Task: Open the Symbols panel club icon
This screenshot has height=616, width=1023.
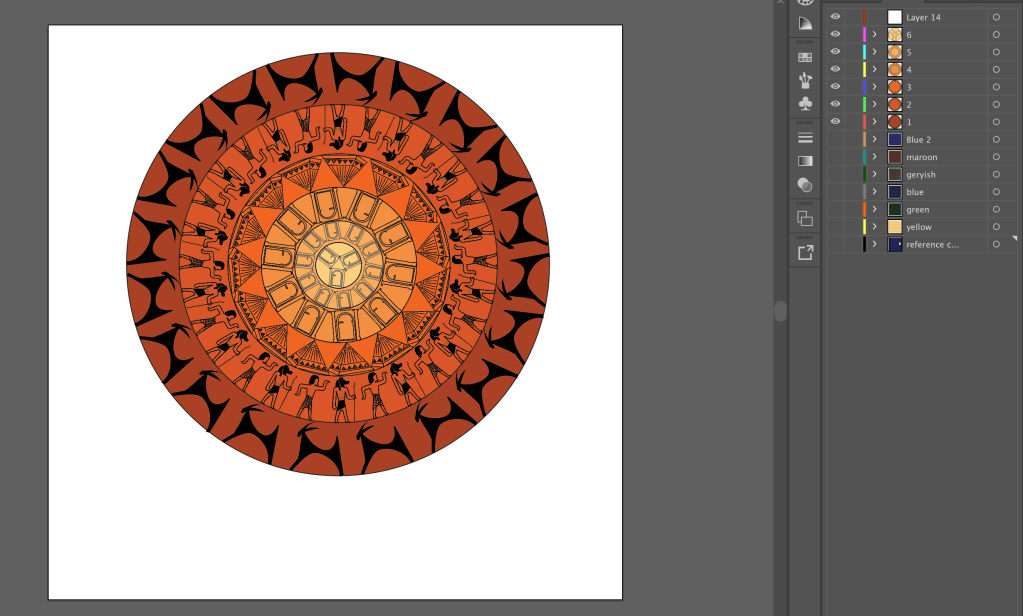Action: click(805, 103)
